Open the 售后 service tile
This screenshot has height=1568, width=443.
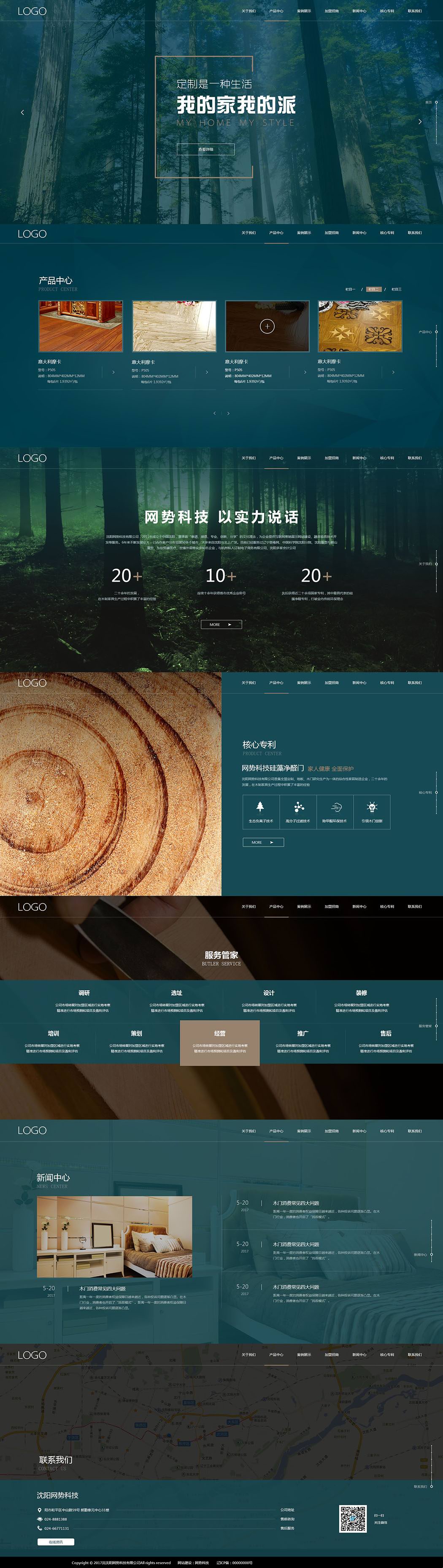point(386,1042)
